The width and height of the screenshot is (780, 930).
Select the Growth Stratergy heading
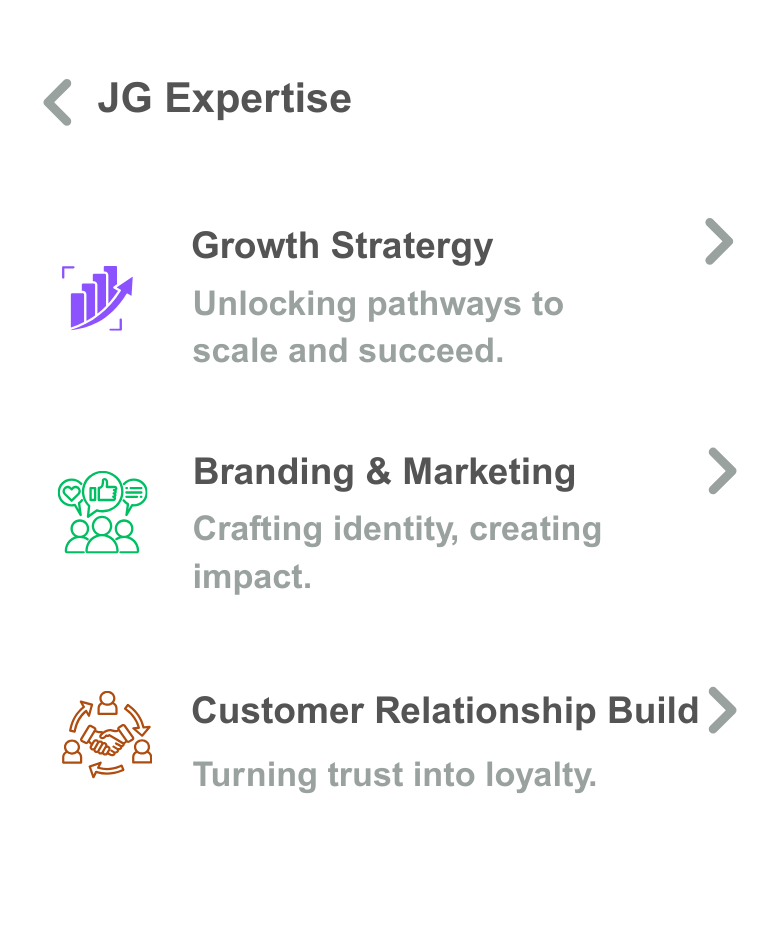[x=342, y=246]
